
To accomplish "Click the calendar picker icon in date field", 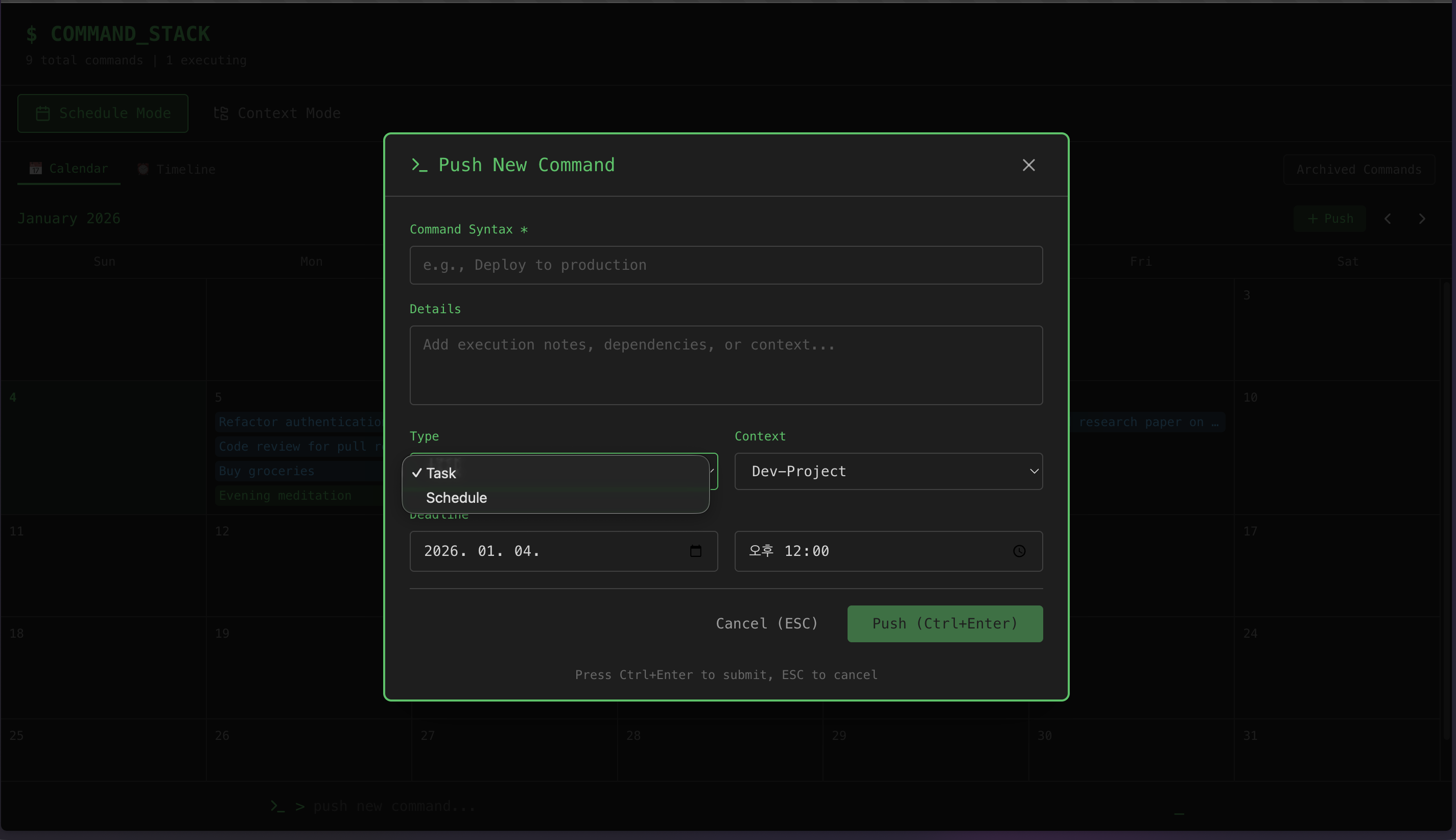I will 695,551.
